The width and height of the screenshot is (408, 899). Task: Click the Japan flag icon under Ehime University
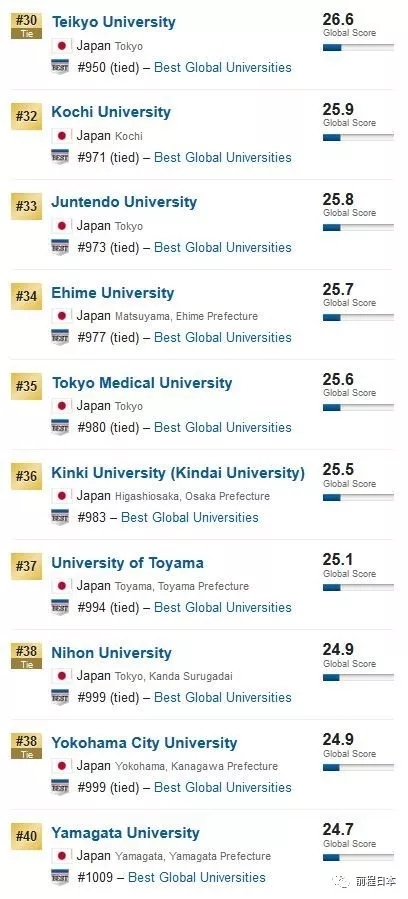[62, 316]
